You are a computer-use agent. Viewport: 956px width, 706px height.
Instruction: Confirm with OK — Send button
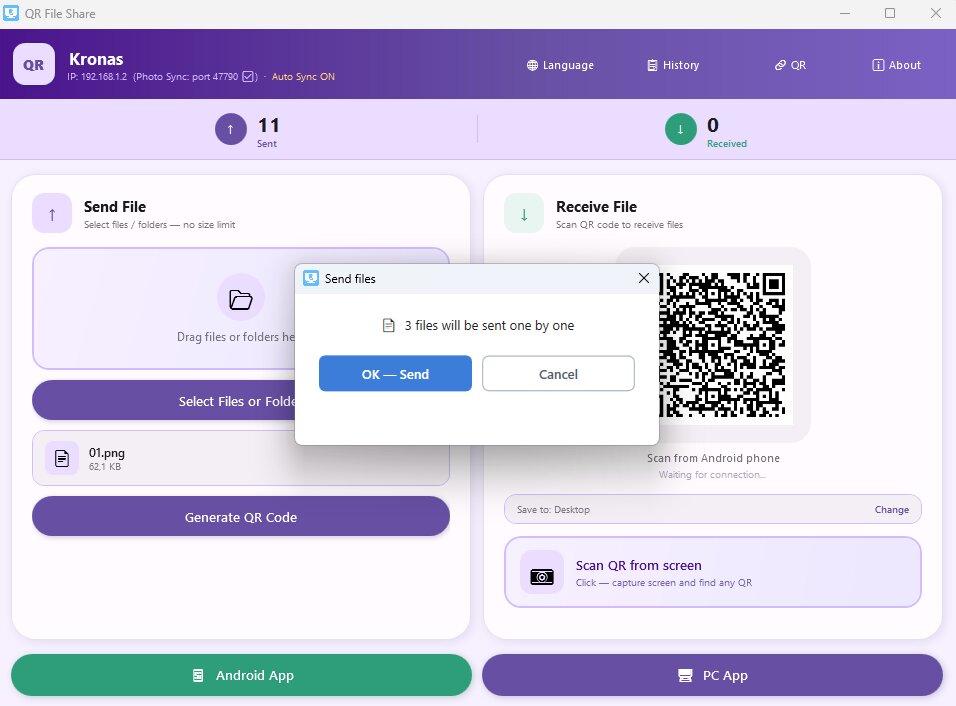click(x=395, y=374)
